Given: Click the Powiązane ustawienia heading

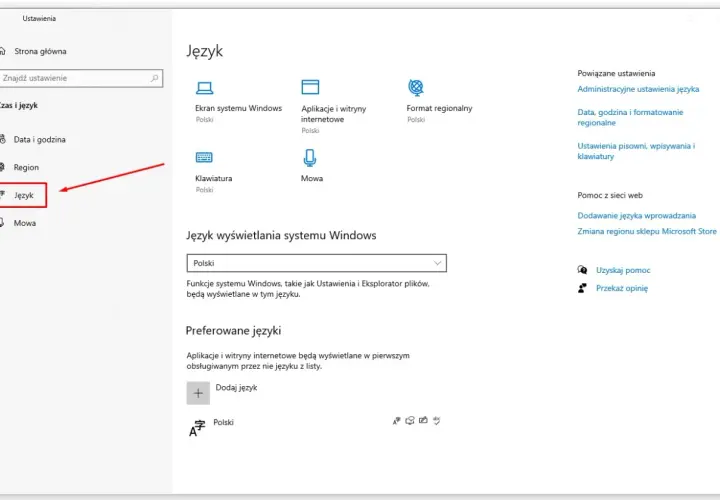Looking at the screenshot, I should point(616,73).
